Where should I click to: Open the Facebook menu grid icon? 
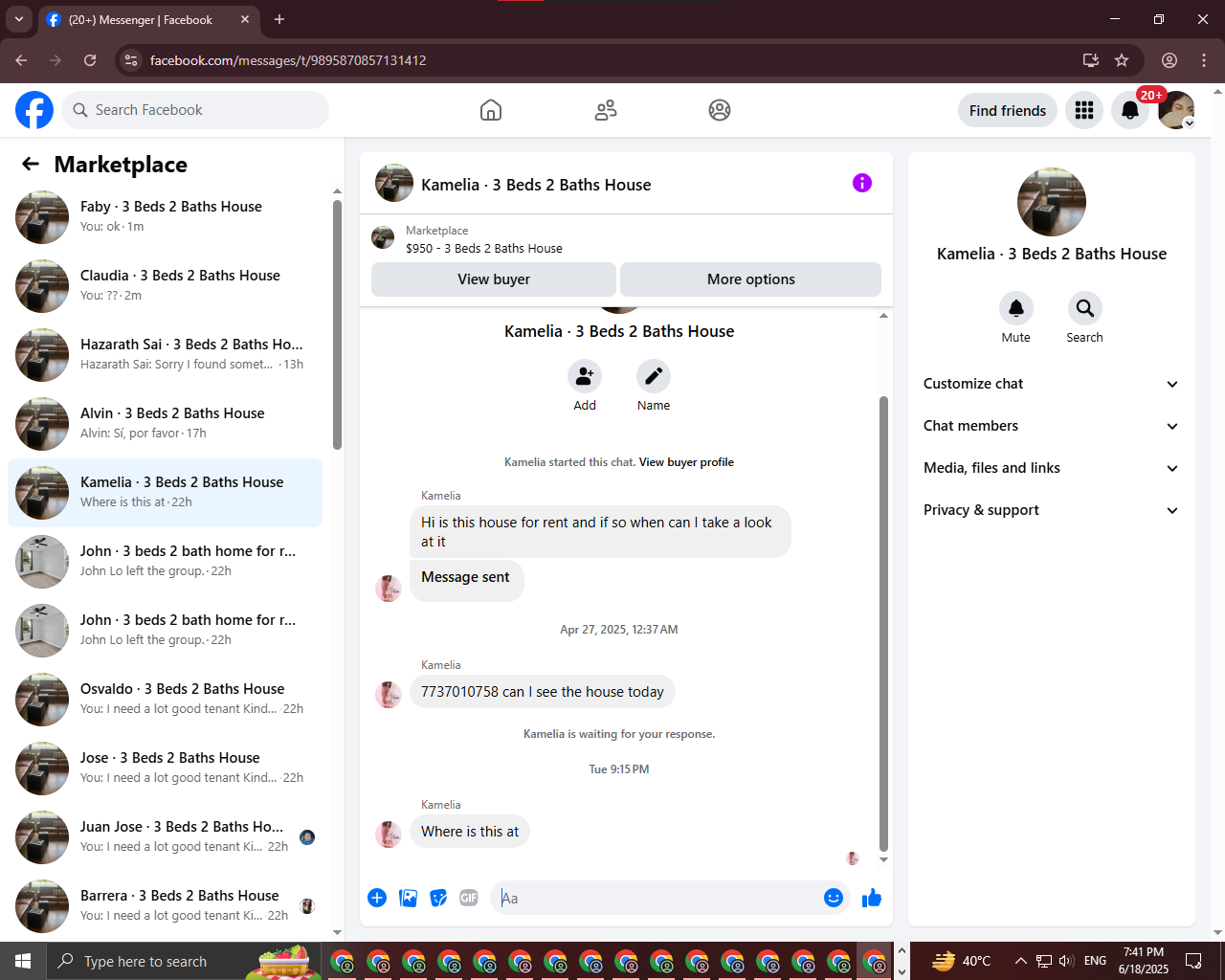[1084, 110]
